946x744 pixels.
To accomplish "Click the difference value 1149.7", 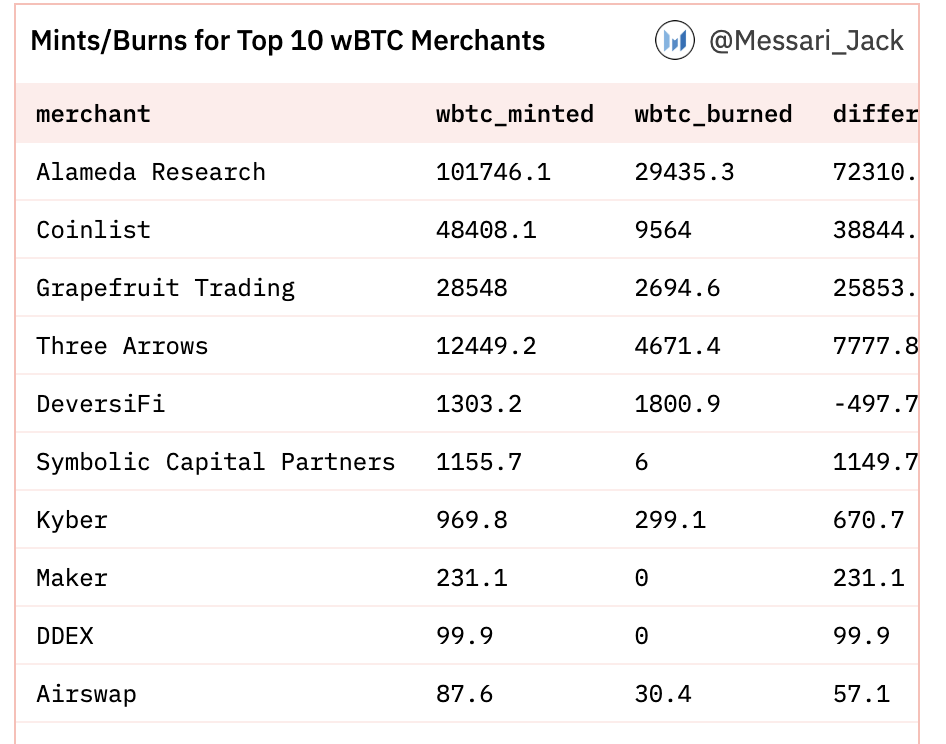I will (875, 462).
